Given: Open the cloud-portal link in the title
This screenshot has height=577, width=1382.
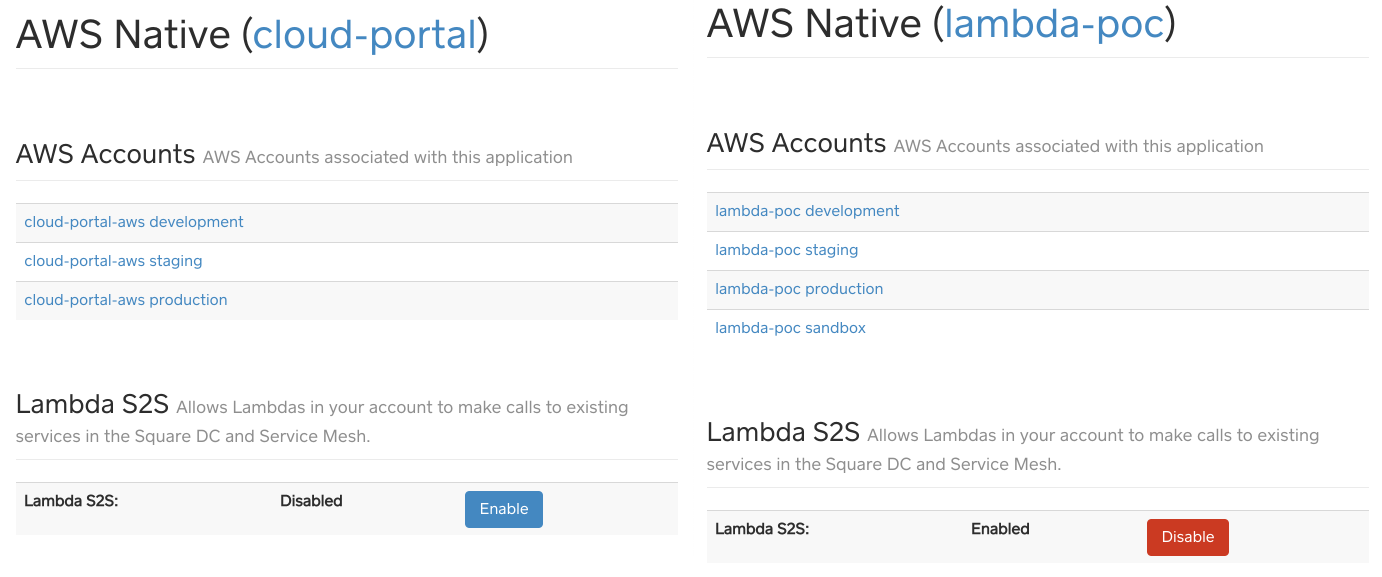Looking at the screenshot, I should (364, 35).
